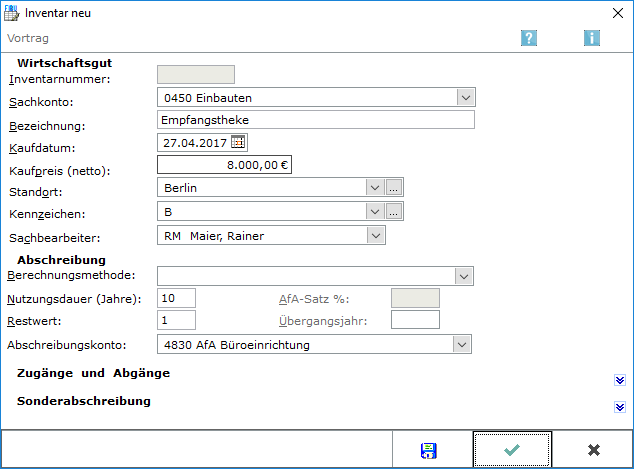The height and width of the screenshot is (469, 634).
Task: Click the Zugänge und Abgänge heading
Action: click(x=93, y=373)
